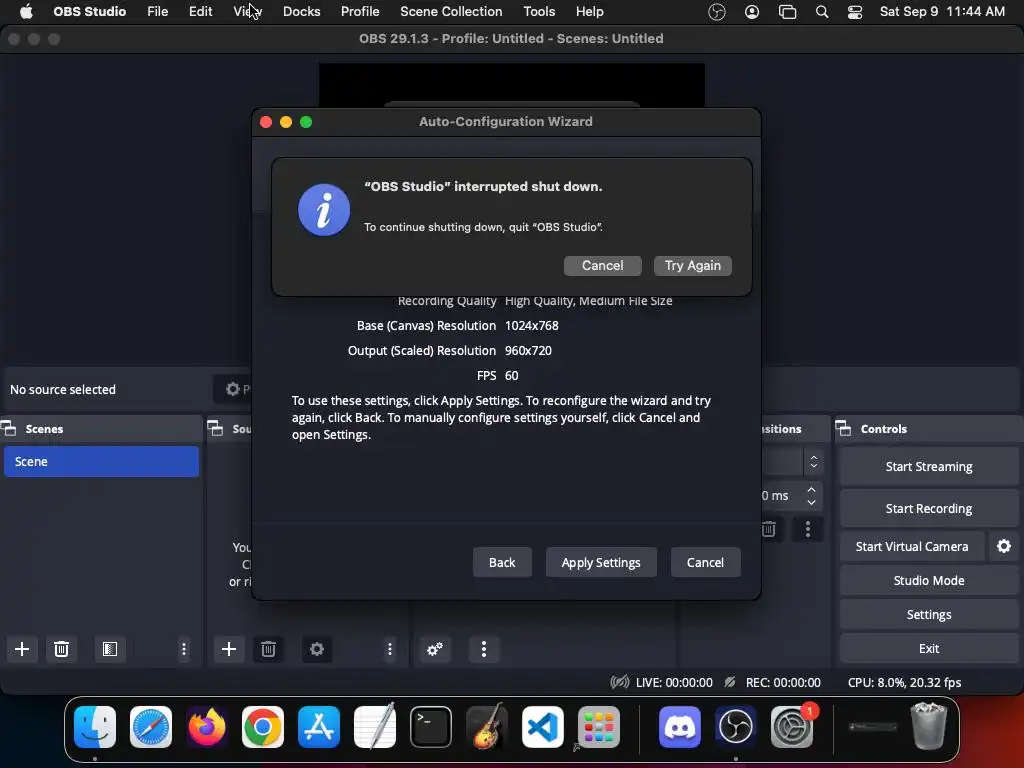Undock the Controls panel icon

tap(844, 429)
